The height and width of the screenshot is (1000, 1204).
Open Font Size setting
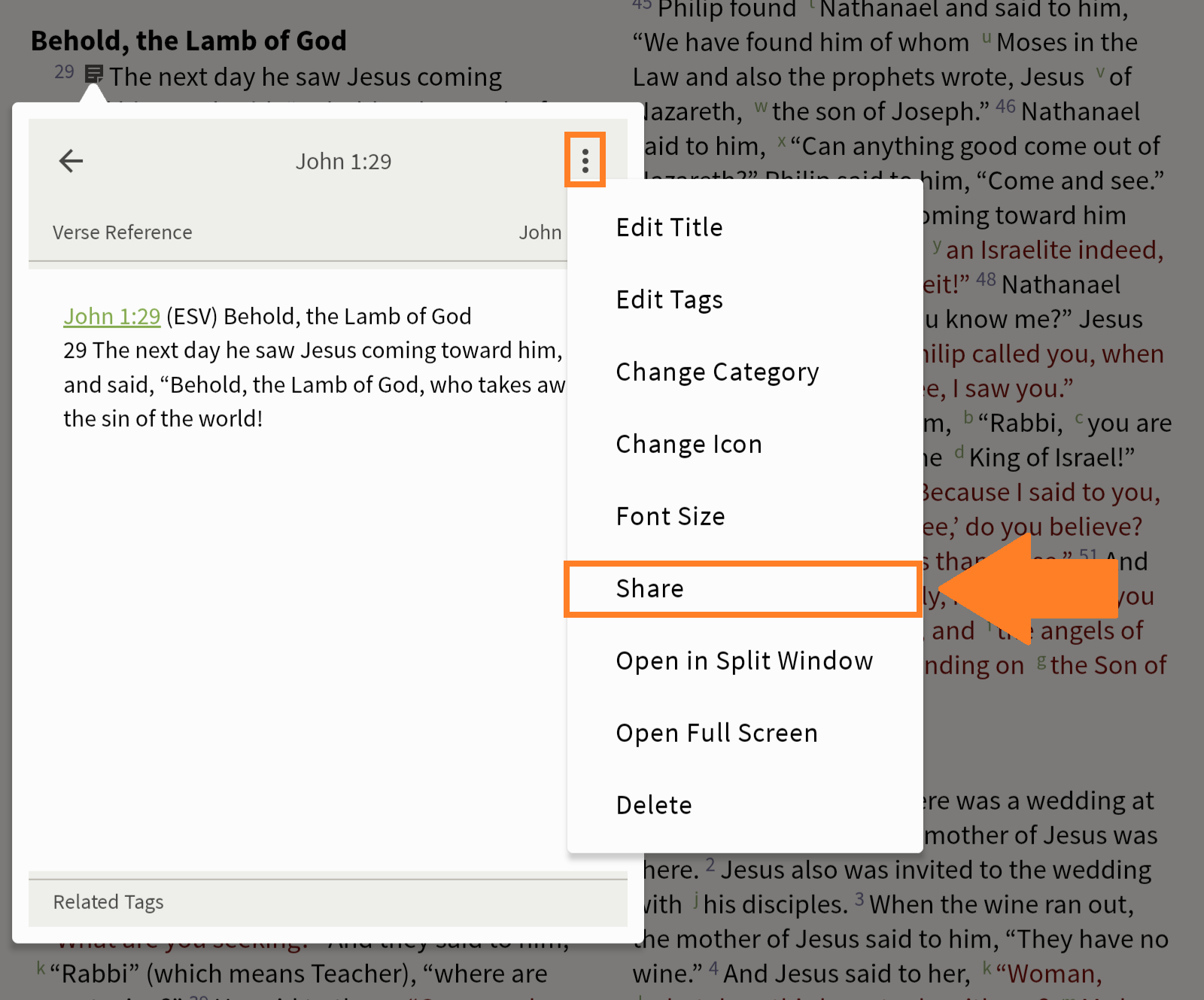click(x=670, y=516)
